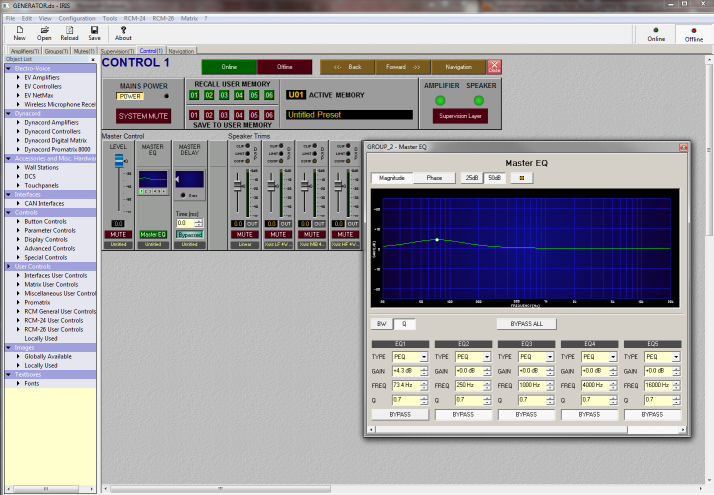Viewport: 714px width, 495px height.
Task: Toggle BYPASS for EQ3
Action: point(526,414)
